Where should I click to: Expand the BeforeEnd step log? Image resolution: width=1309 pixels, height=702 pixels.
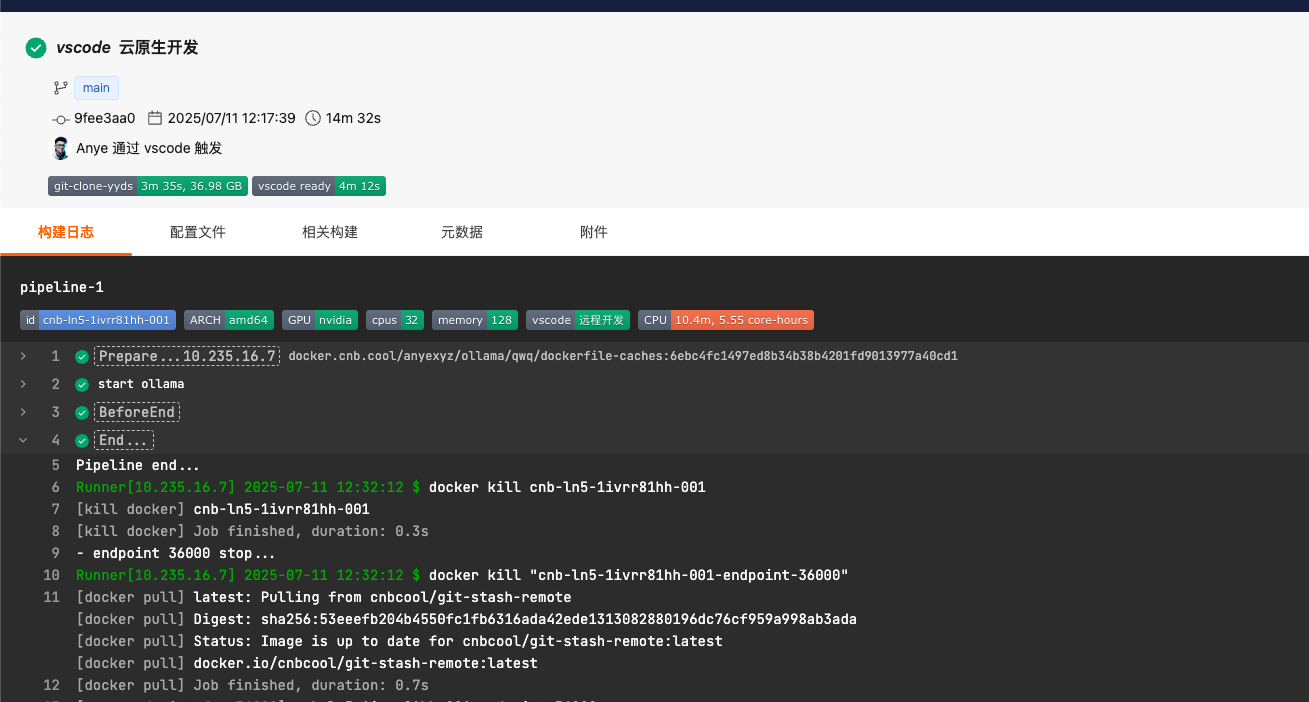pyautogui.click(x=23, y=412)
